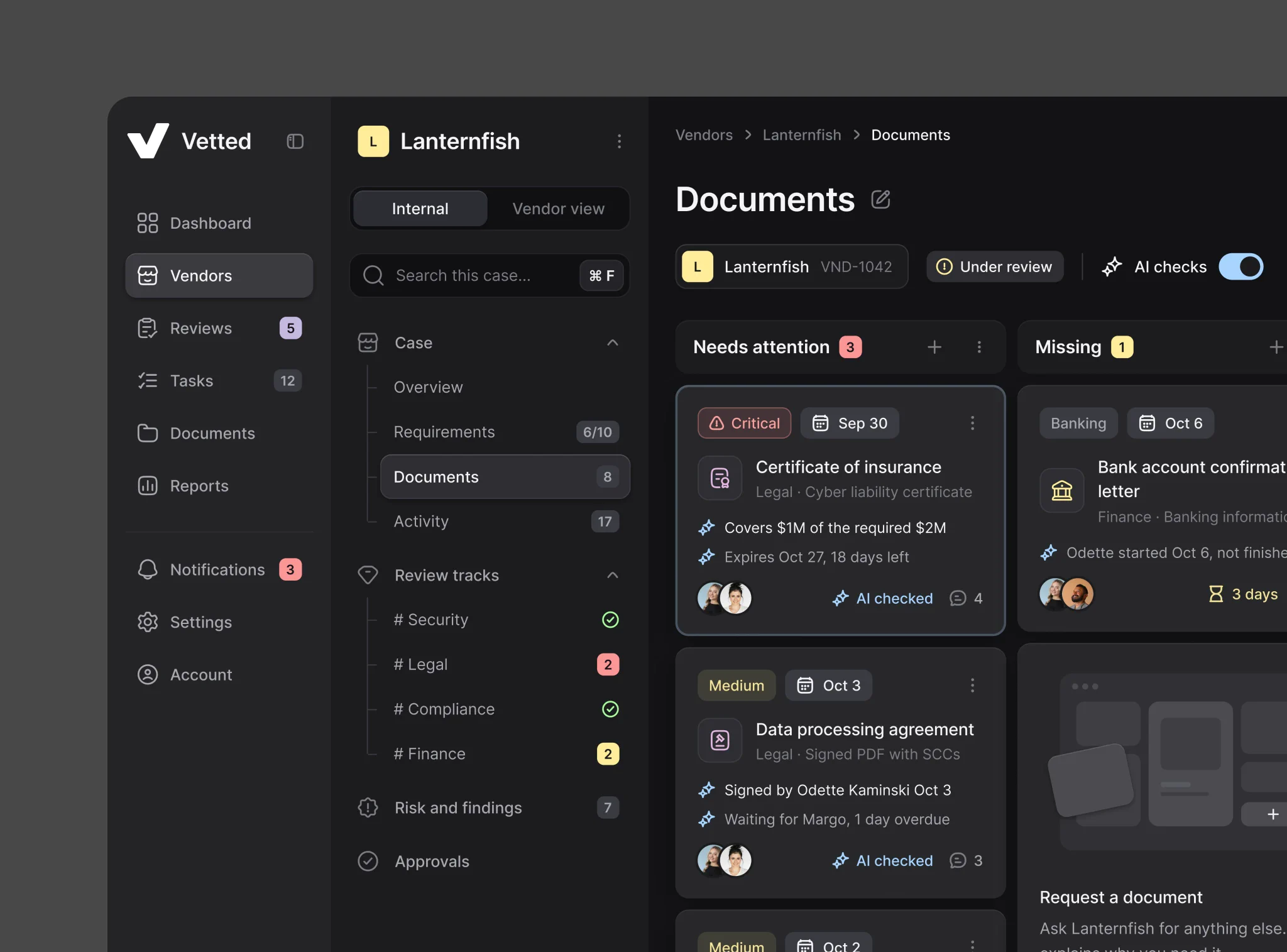Screen dimensions: 1287x952
Task: Open Certificate of insurance card menu
Action: click(972, 423)
